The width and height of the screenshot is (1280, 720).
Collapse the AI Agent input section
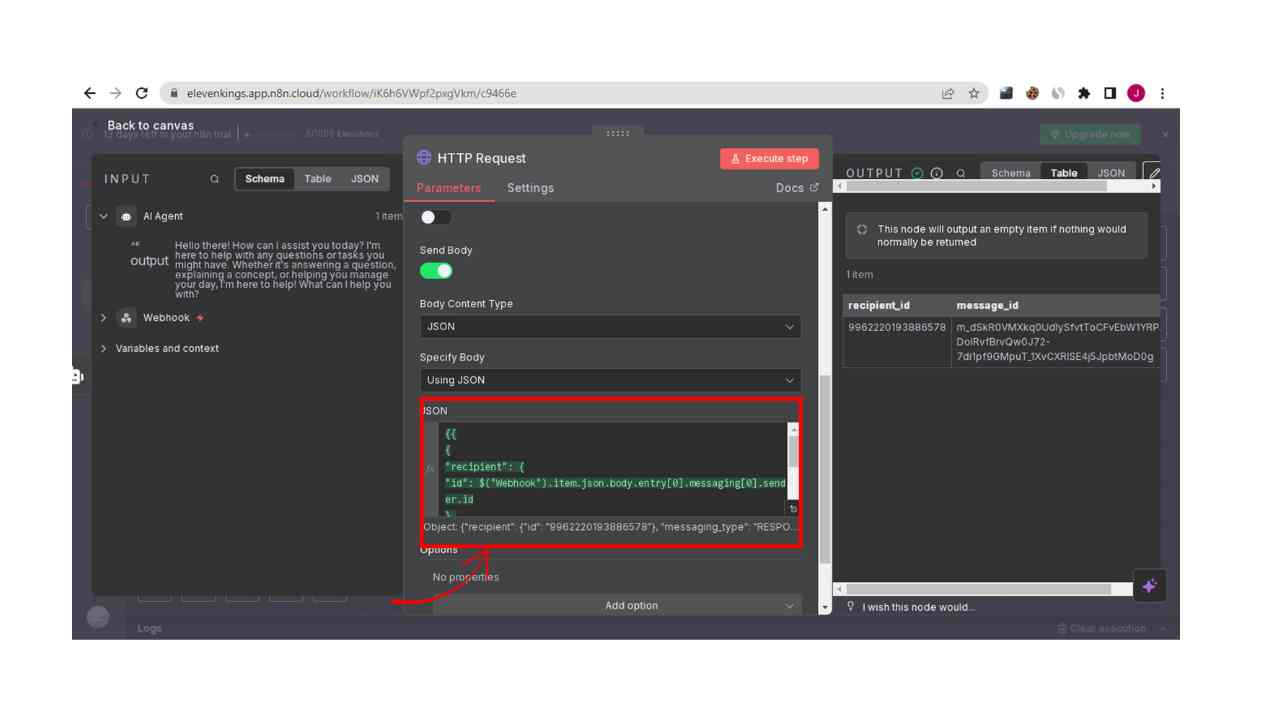point(104,216)
